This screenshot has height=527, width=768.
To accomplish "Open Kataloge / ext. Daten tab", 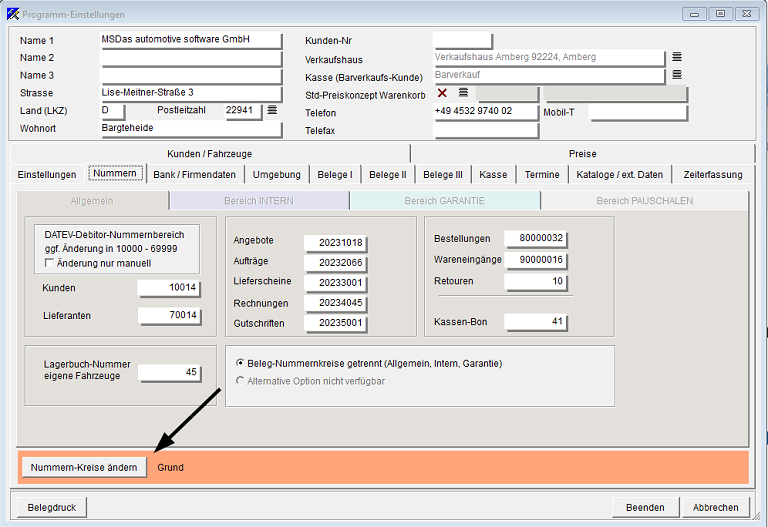I will click(x=620, y=174).
